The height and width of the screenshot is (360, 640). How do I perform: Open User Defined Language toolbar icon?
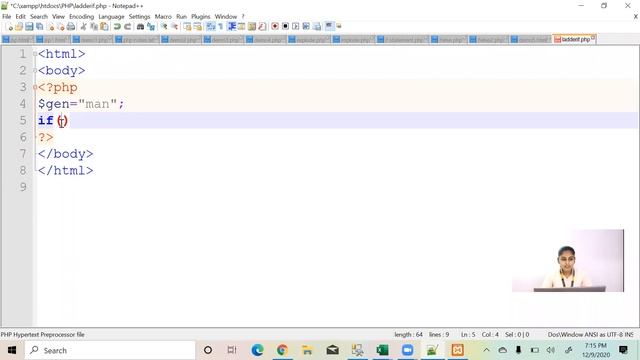pos(242,27)
